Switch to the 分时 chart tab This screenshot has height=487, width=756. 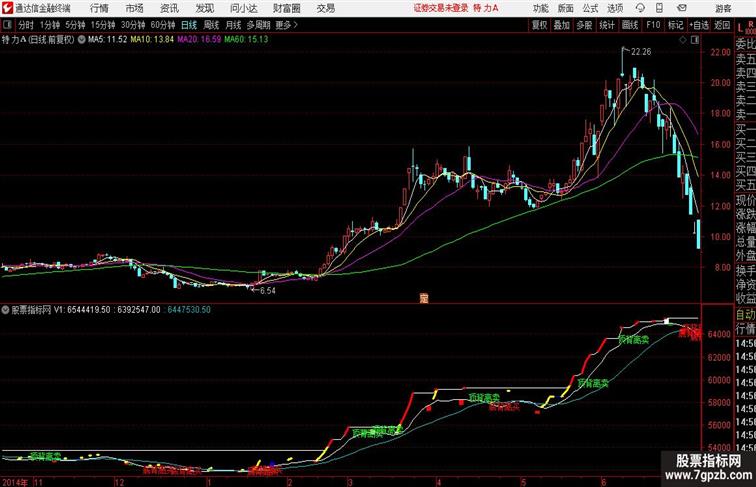[x=26, y=25]
